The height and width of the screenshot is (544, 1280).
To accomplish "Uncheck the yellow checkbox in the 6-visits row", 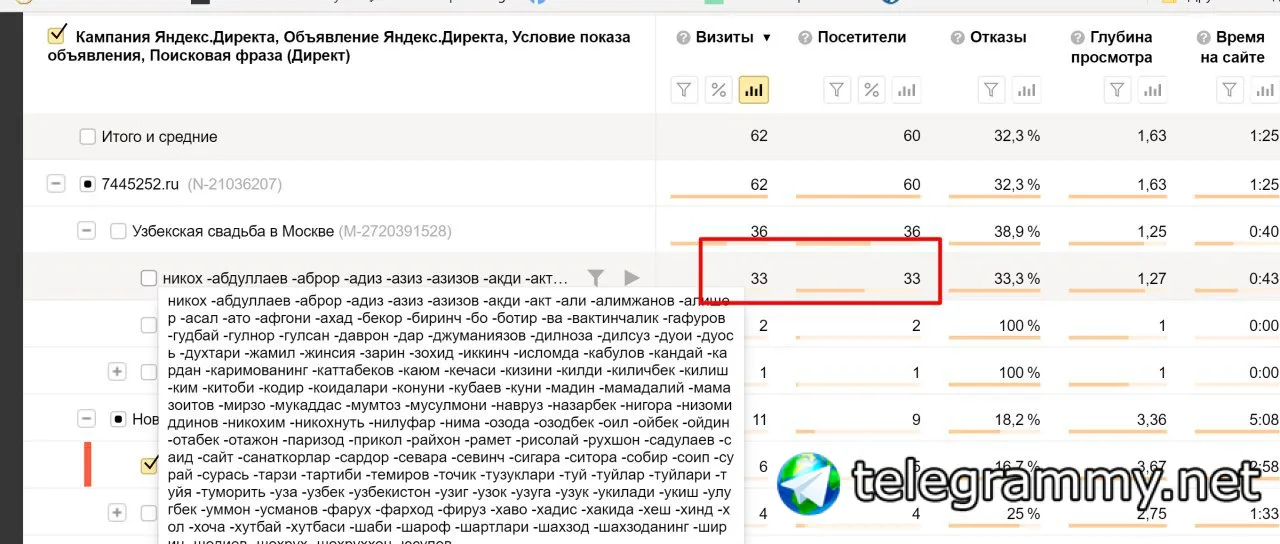I will (150, 465).
